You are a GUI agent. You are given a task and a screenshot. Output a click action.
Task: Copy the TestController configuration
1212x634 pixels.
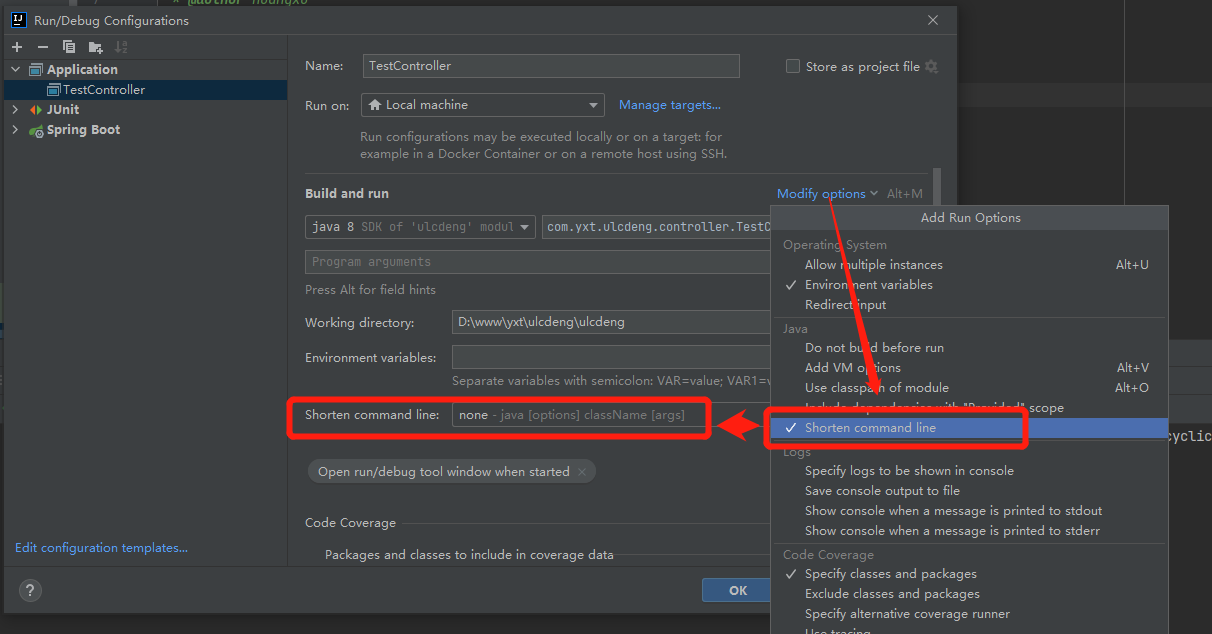click(68, 46)
